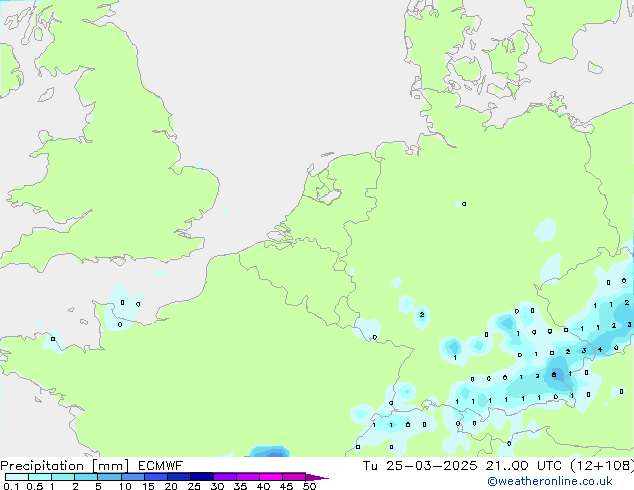
Task: Click the '10' legend scale label
Action: [x=125, y=486]
